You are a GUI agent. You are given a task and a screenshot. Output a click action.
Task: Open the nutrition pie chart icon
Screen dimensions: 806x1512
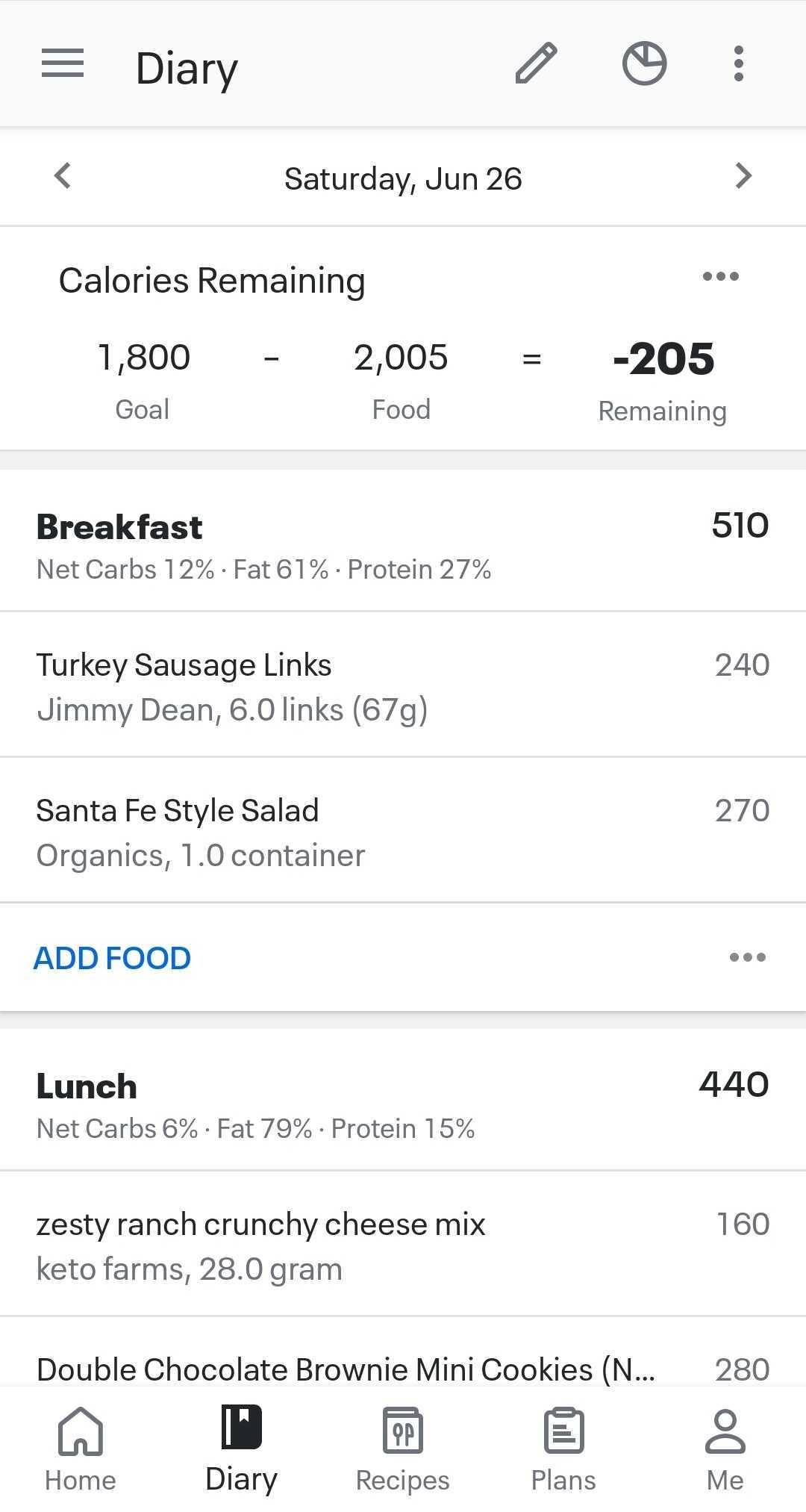point(644,63)
